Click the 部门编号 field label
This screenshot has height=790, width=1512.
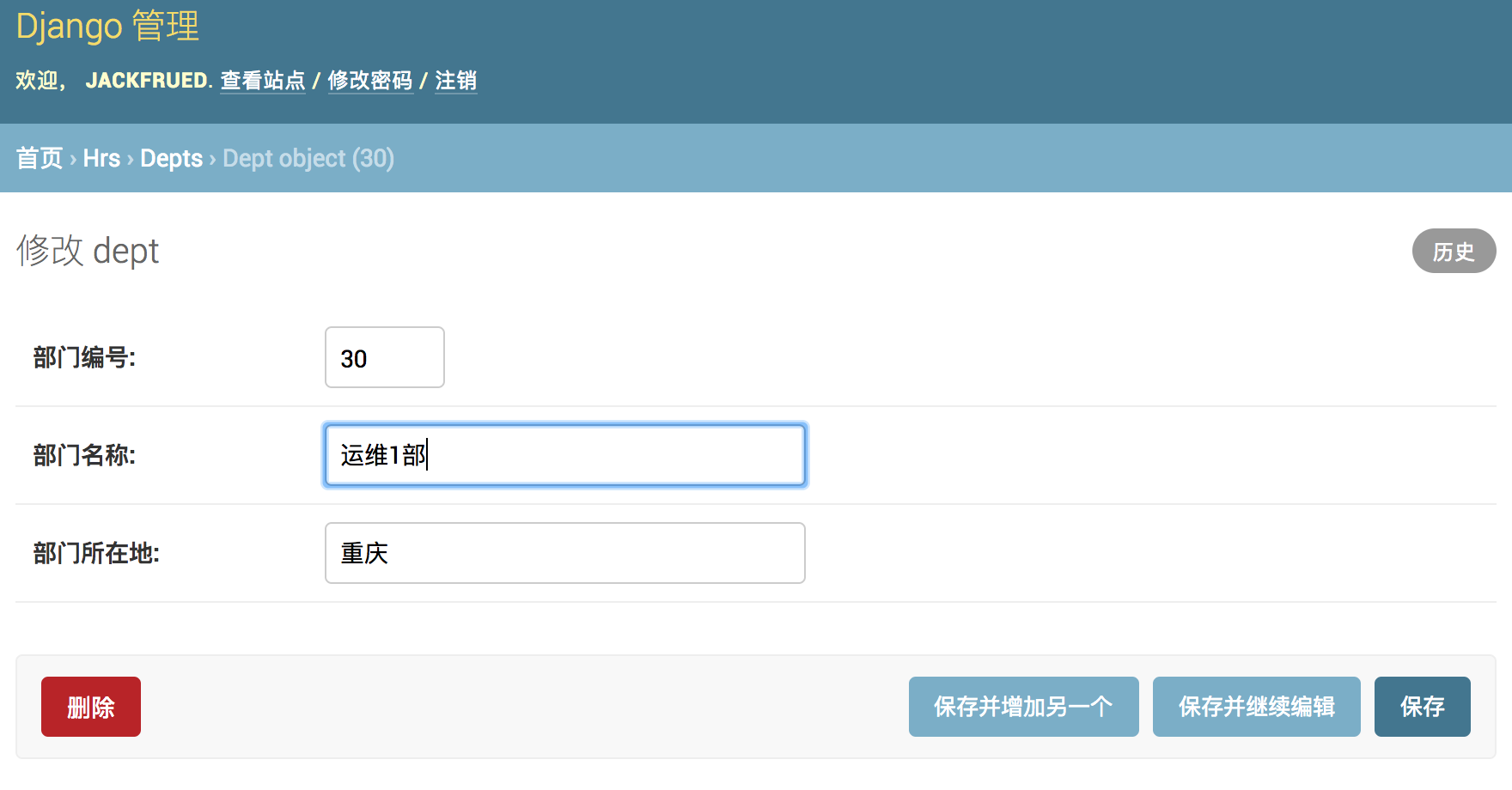pos(84,357)
